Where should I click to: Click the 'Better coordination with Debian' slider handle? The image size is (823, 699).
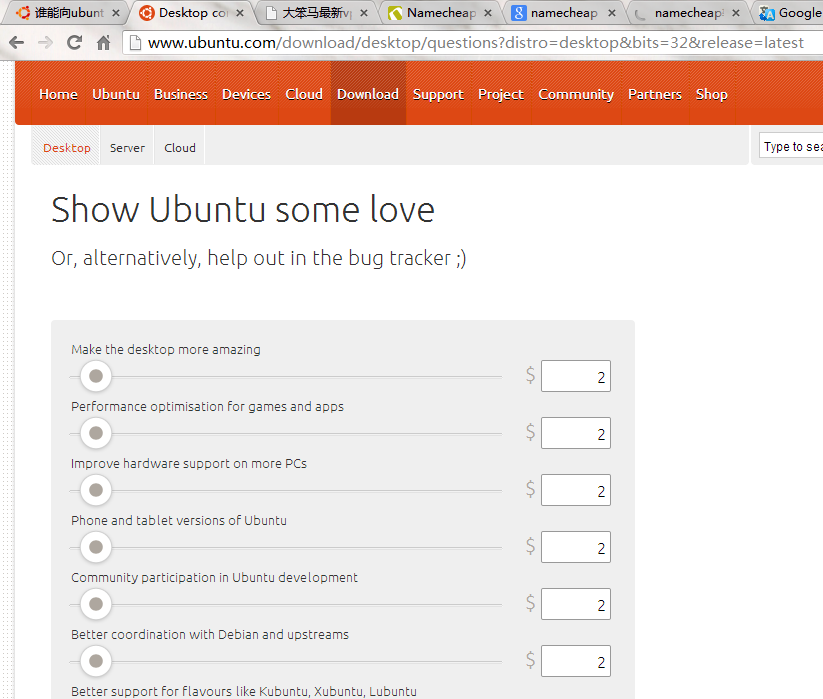tap(96, 661)
